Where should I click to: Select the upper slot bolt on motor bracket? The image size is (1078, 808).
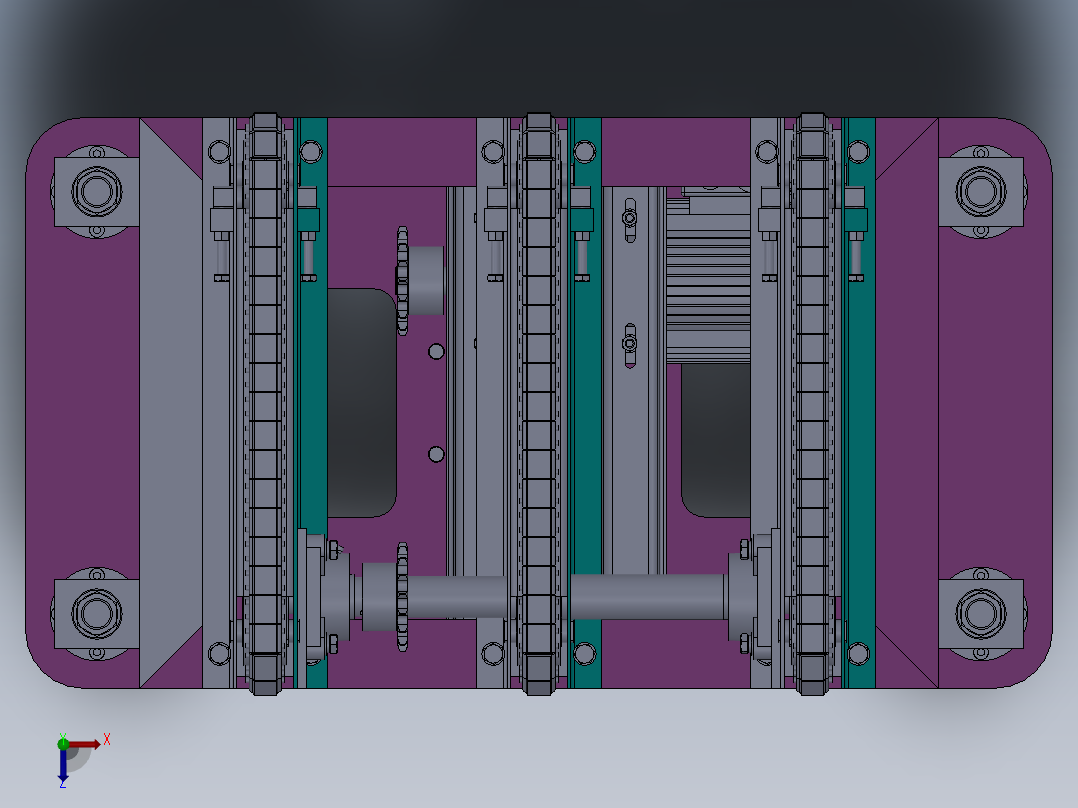(x=630, y=219)
